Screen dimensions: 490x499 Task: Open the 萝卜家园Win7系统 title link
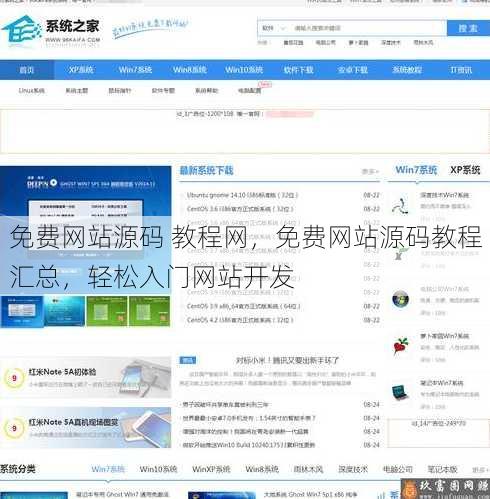[444, 336]
